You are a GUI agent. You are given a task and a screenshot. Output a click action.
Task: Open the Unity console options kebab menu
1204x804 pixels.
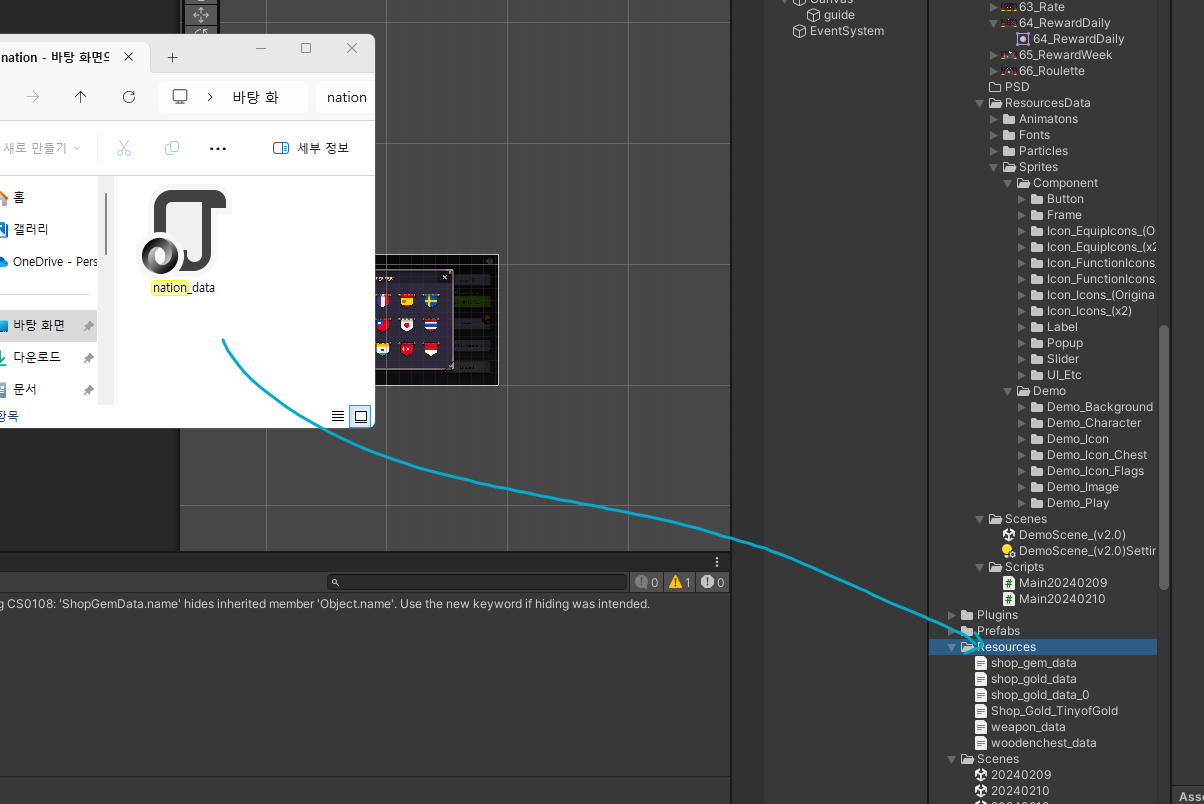(x=717, y=562)
